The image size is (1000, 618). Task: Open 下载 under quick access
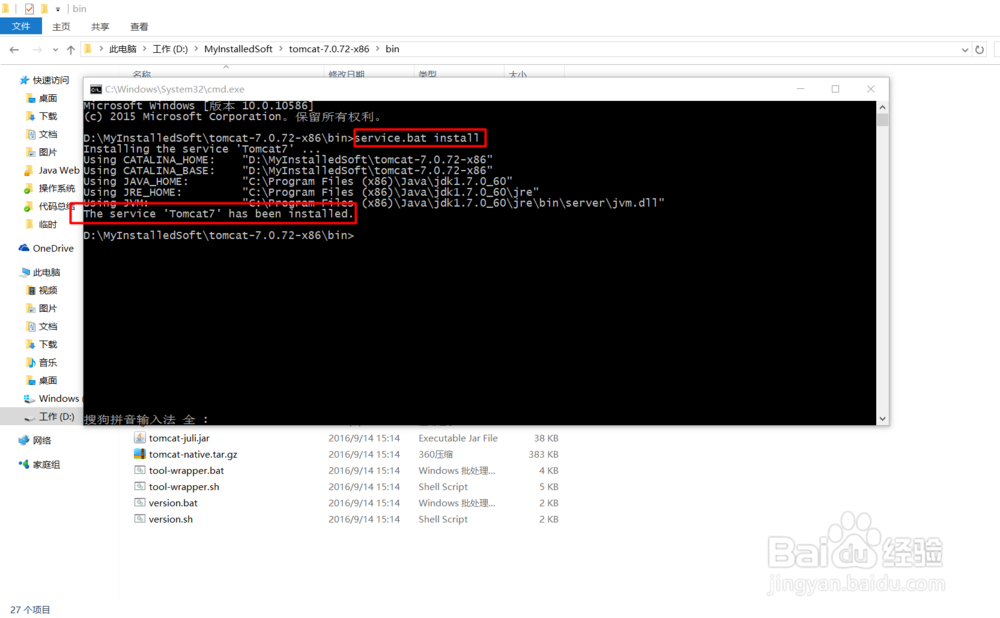[48, 116]
